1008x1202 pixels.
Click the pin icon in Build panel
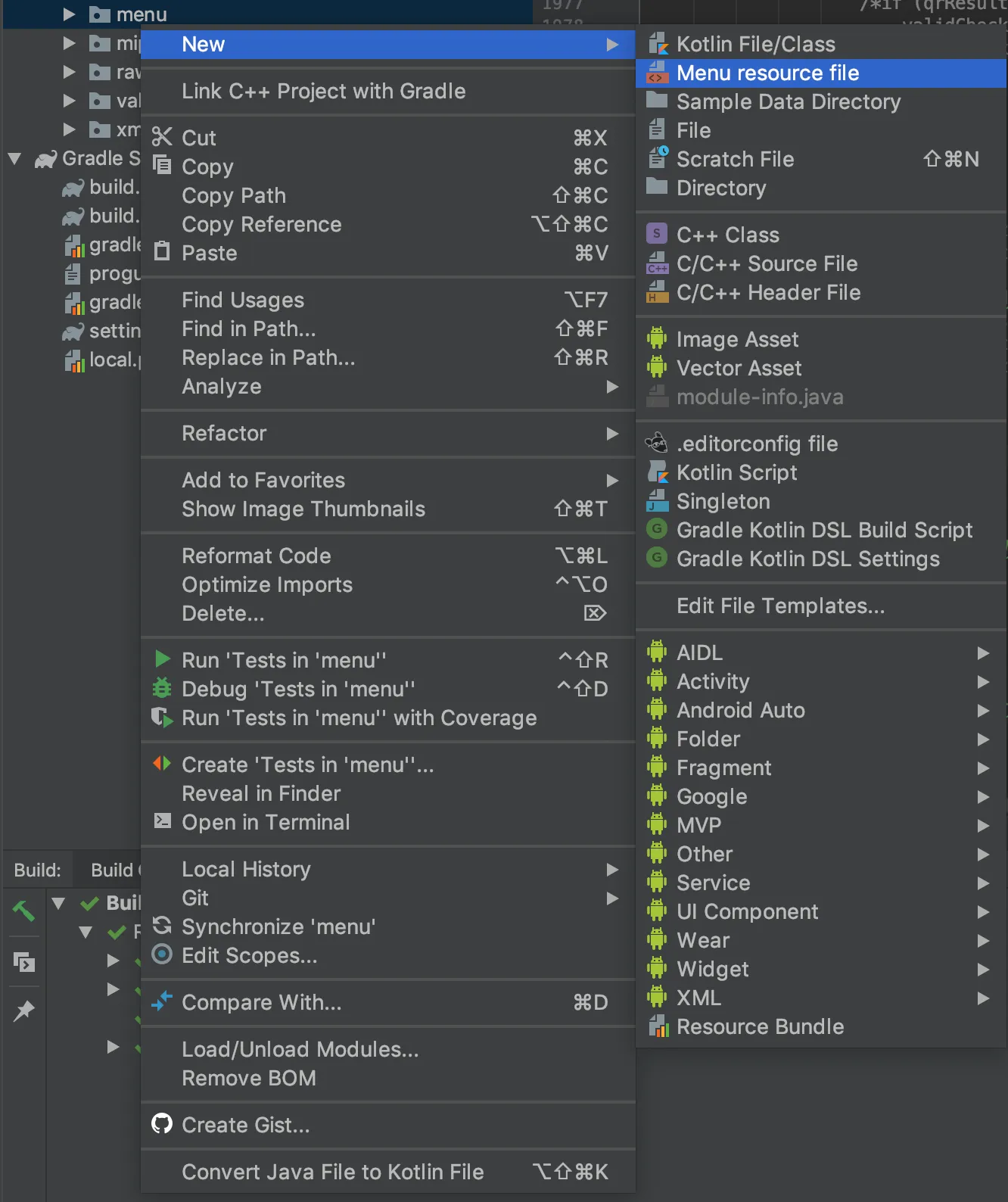click(x=23, y=1011)
